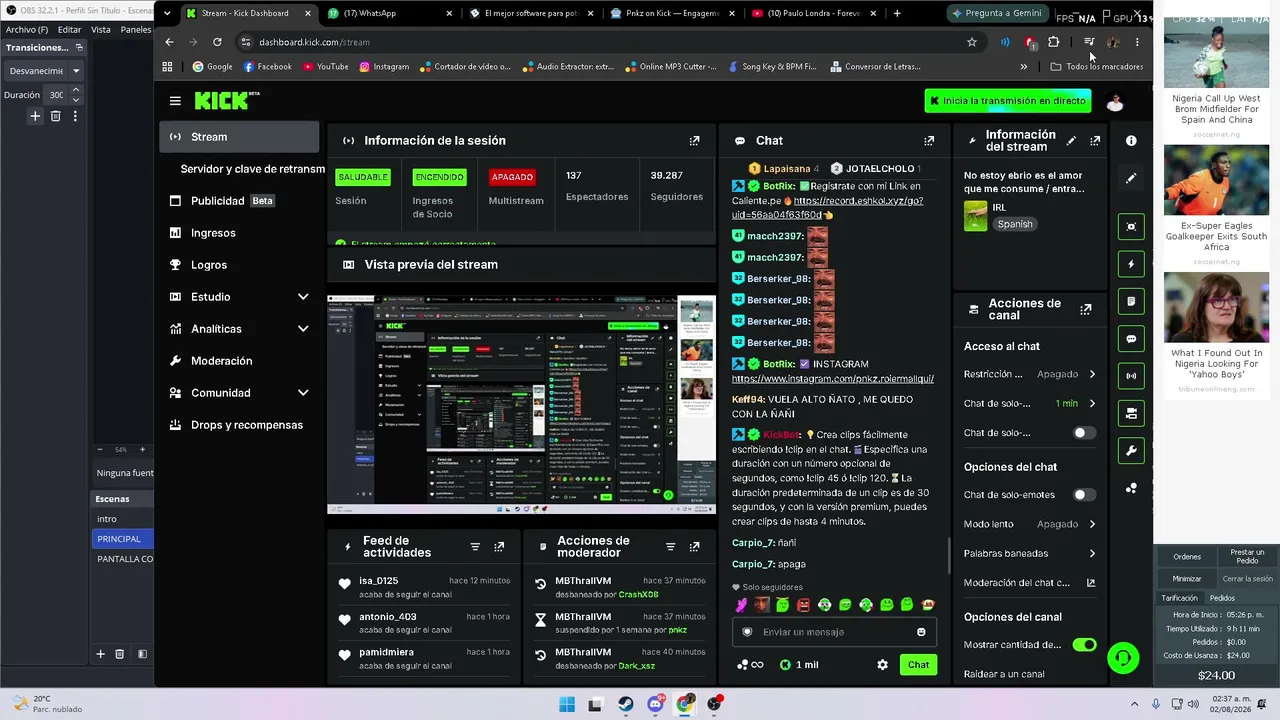The height and width of the screenshot is (720, 1280).
Task: Open the Kick hamburger menu
Action: pos(175,101)
